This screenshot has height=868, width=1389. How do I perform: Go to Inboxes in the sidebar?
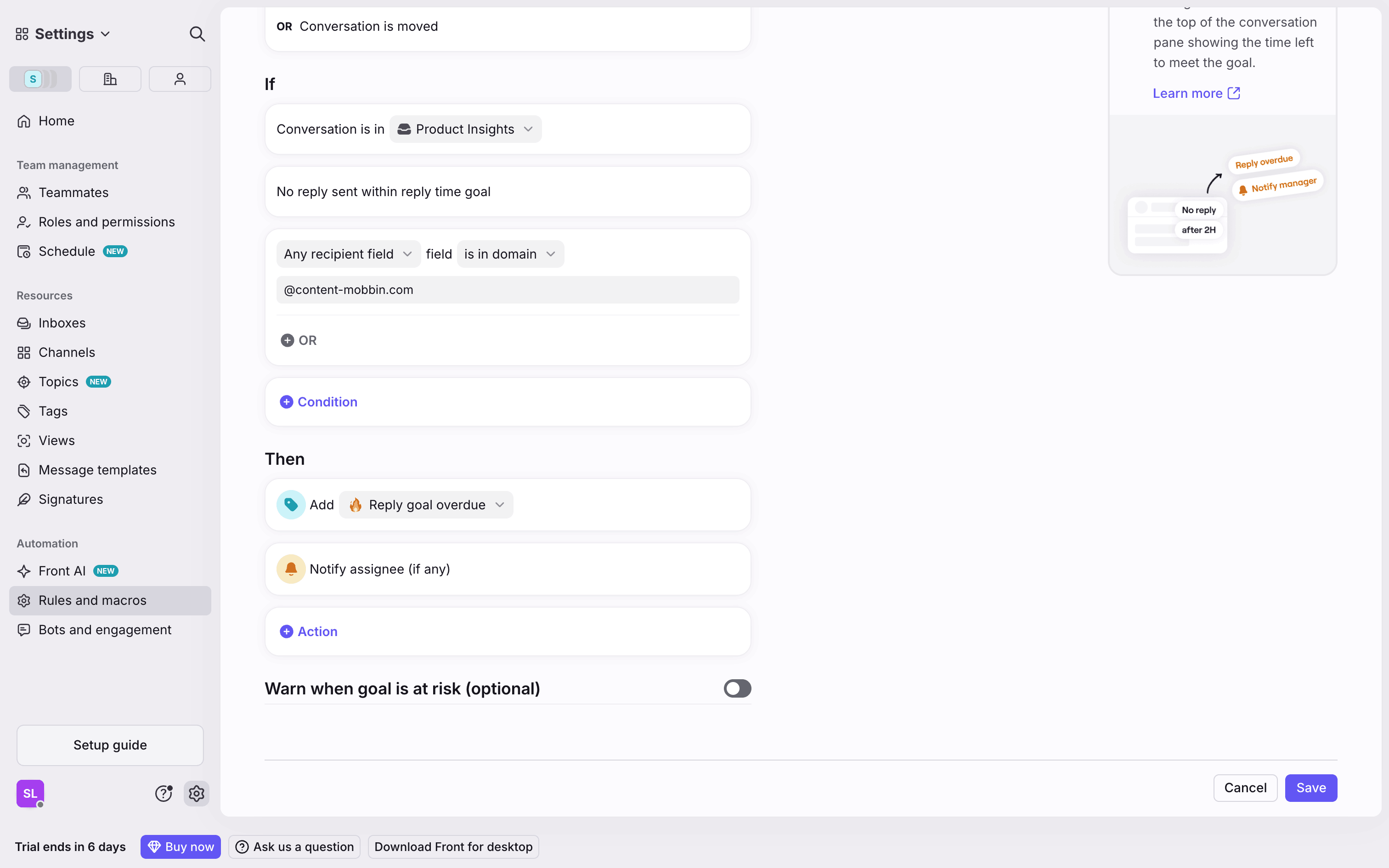[x=62, y=323]
